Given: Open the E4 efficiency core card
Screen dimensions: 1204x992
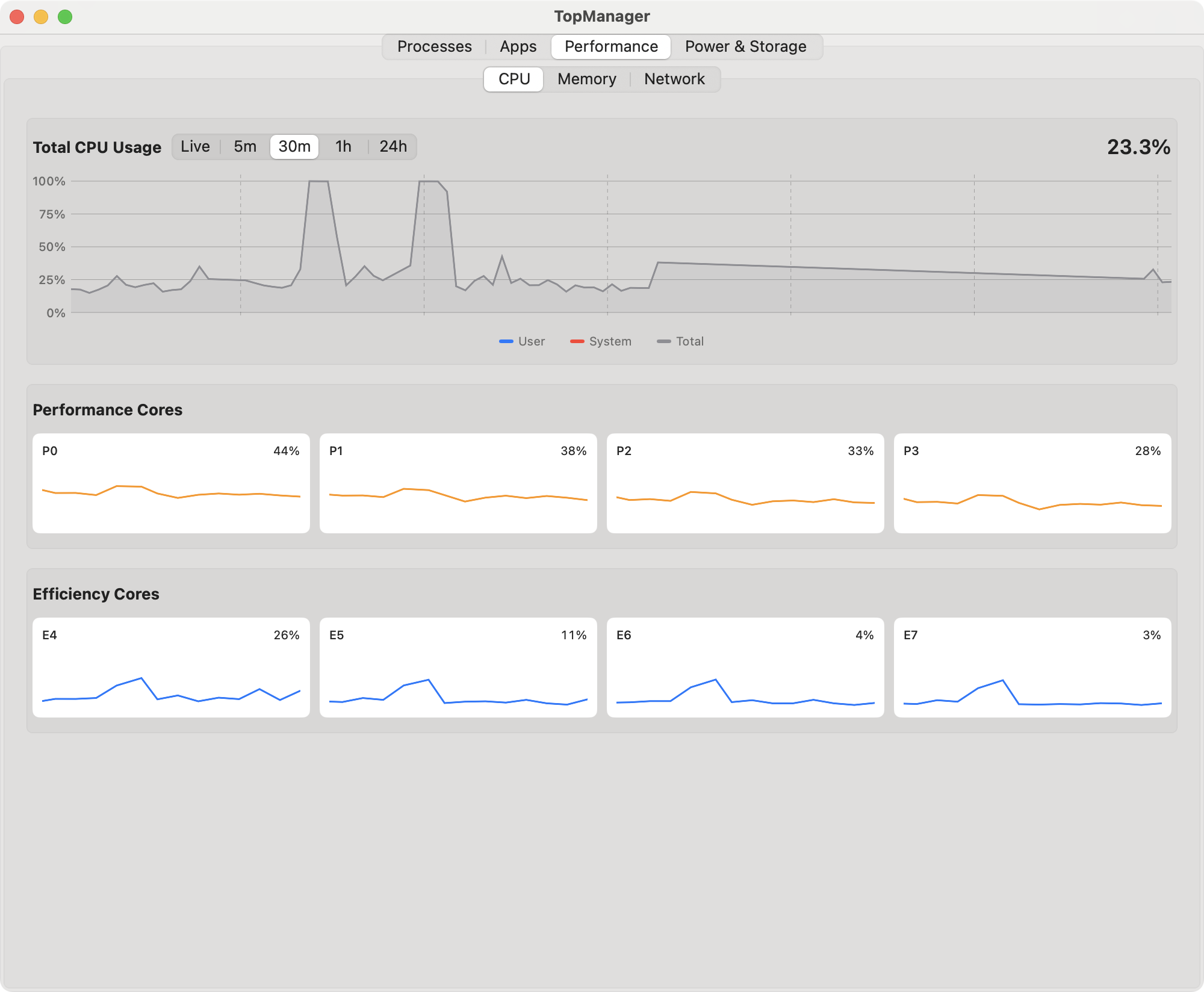Looking at the screenshot, I should tap(171, 667).
